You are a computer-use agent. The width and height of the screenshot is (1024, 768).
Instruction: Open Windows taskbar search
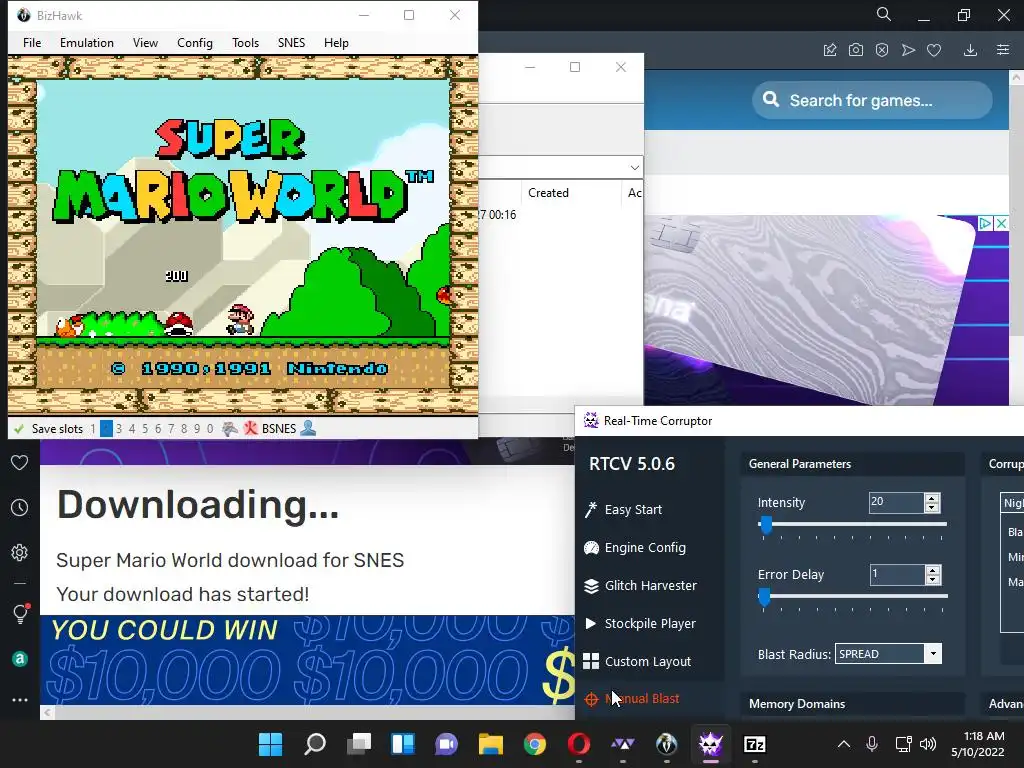(x=315, y=744)
